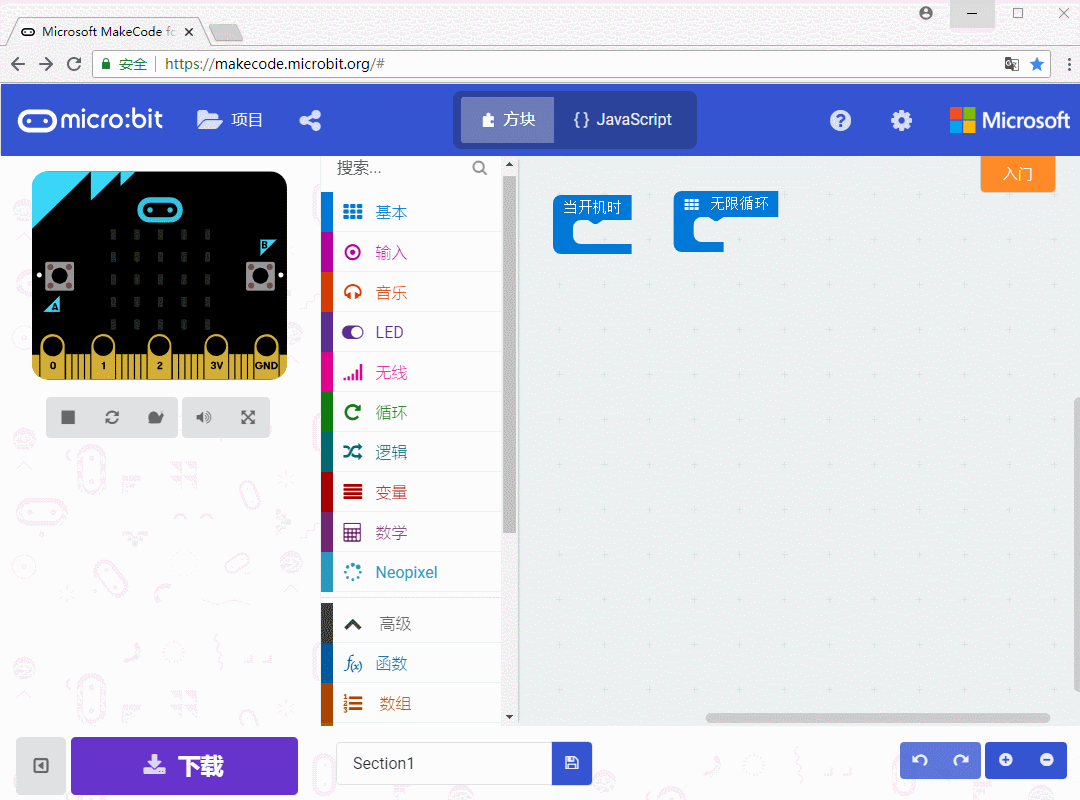Open the settings gear menu
The width and height of the screenshot is (1080, 800).
pos(901,121)
